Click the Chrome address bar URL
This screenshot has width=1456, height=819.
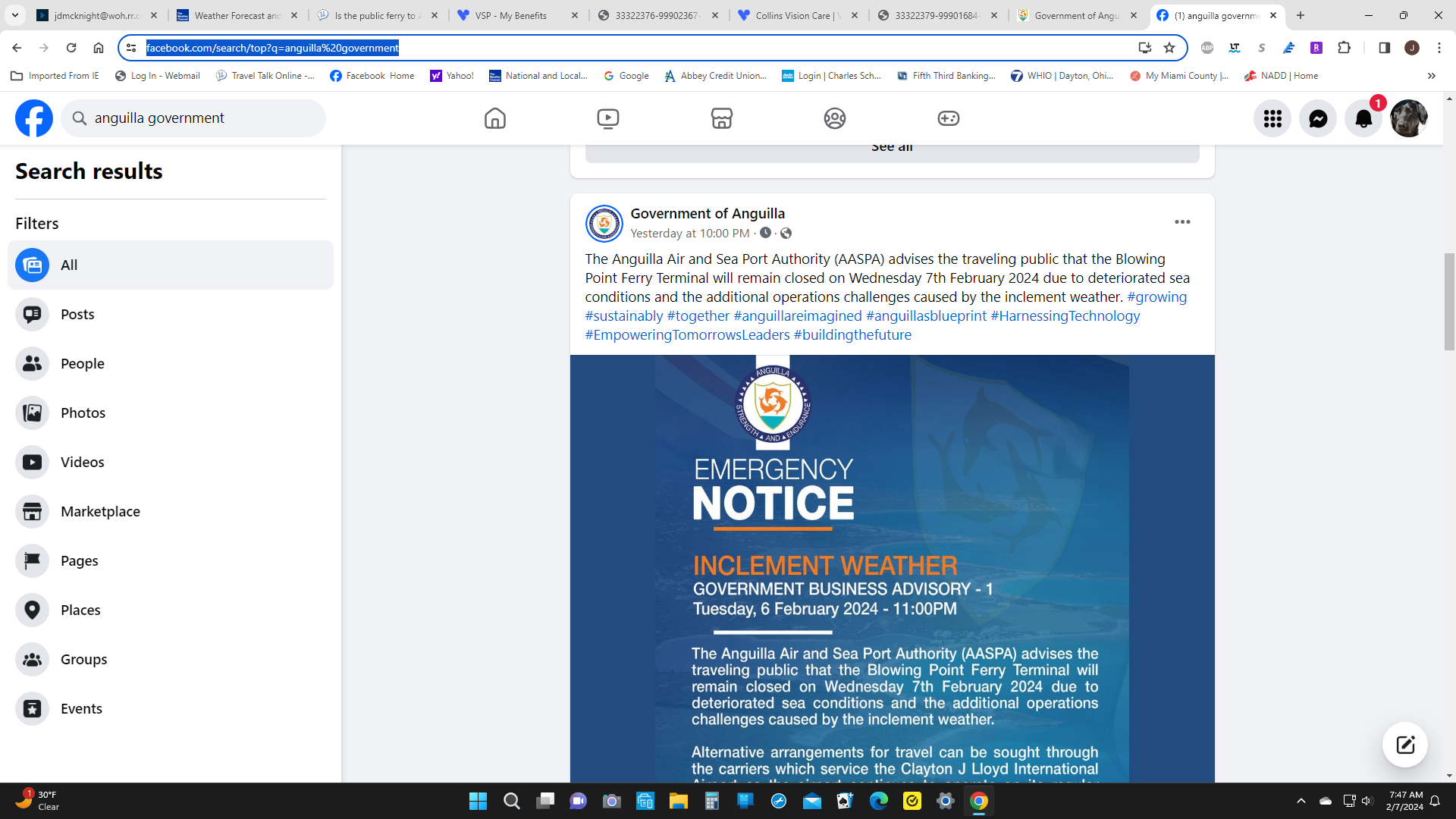click(x=272, y=48)
